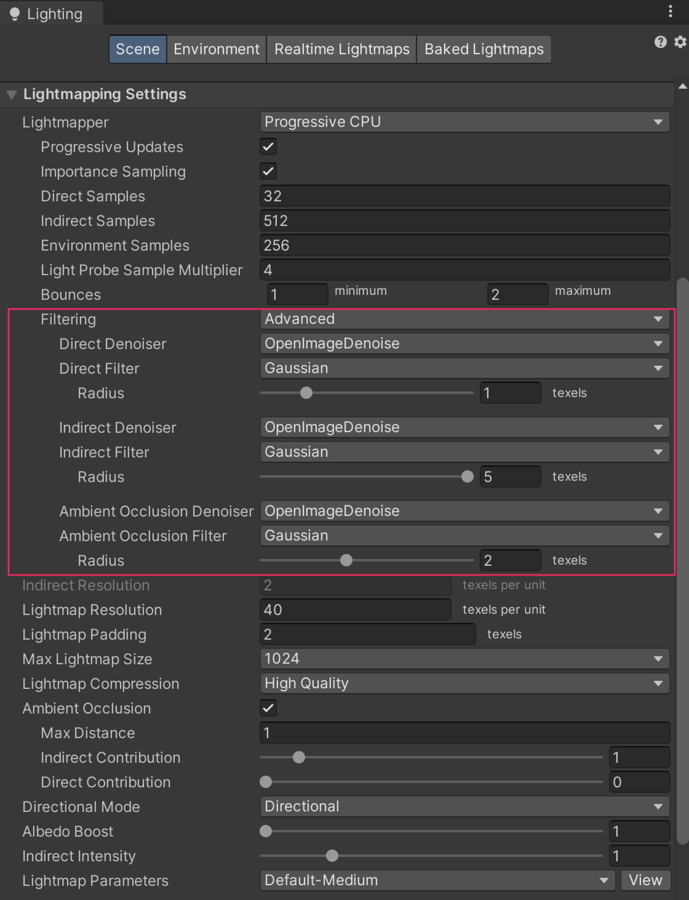
Task: Open the Lightmapper dropdown
Action: click(x=464, y=121)
